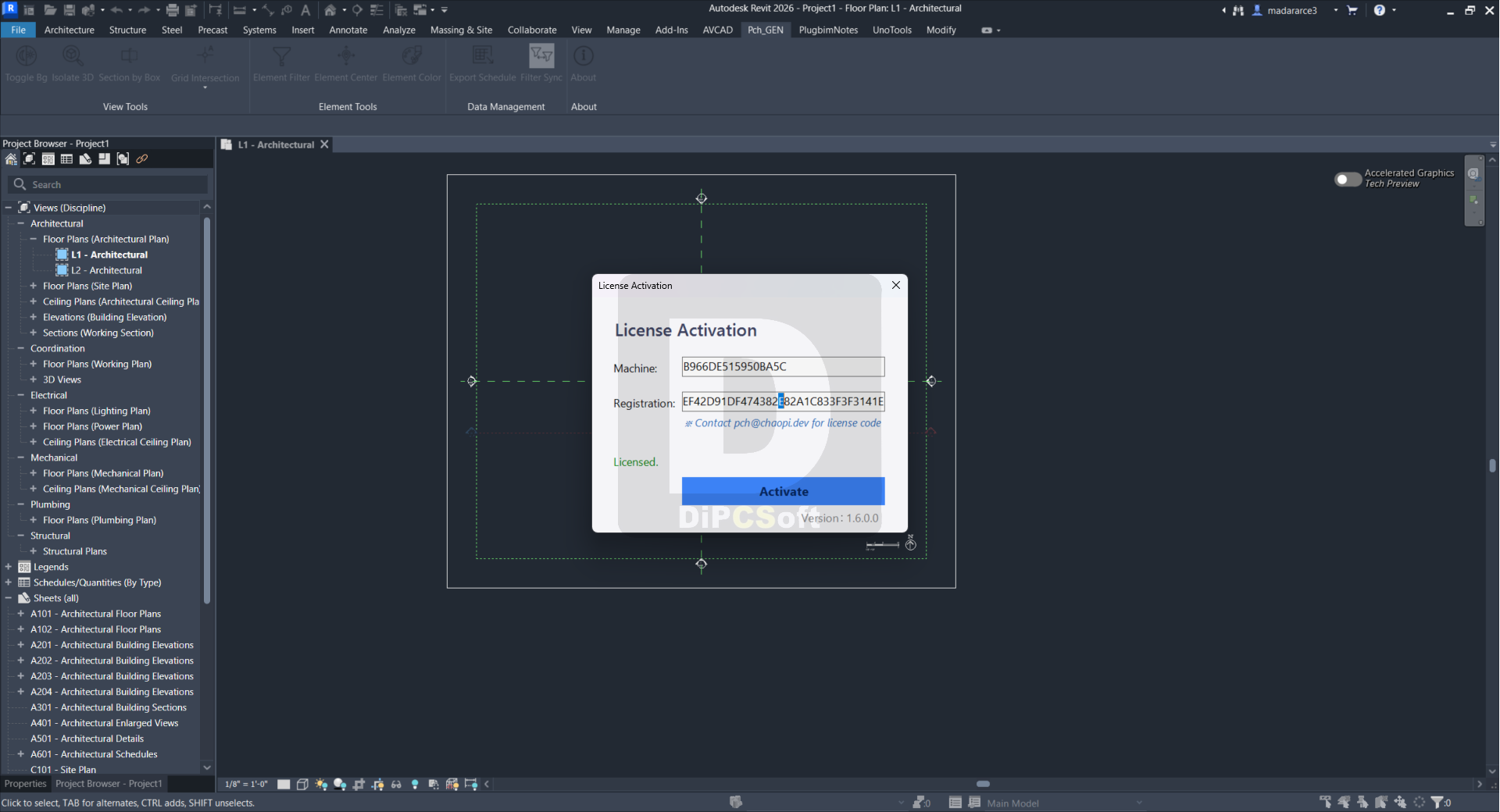Select the Element Filter tool
The height and width of the screenshot is (812, 1500).
(282, 63)
